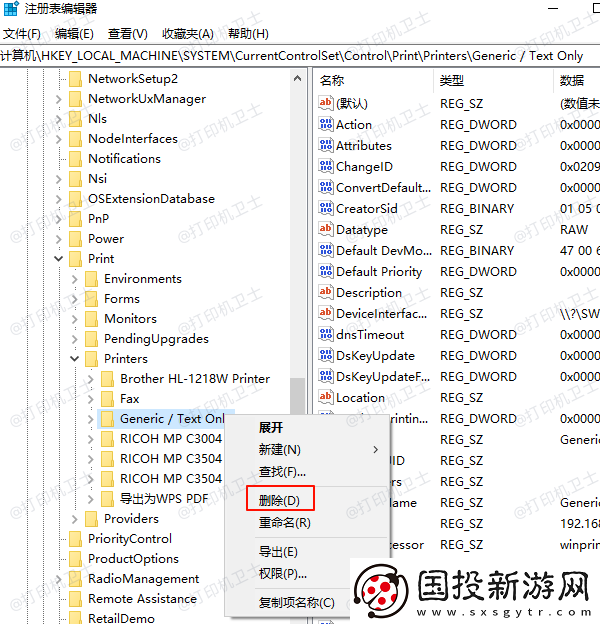600x624 pixels.
Task: Click the DsKeyUpdate value icon
Action: point(325,355)
